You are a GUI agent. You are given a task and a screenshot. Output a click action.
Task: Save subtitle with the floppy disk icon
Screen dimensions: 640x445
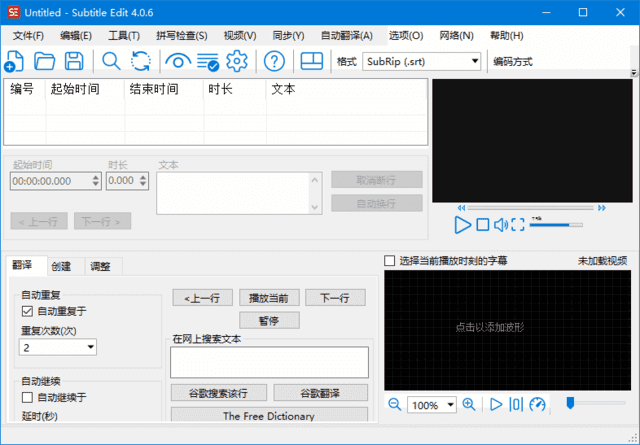click(x=74, y=61)
